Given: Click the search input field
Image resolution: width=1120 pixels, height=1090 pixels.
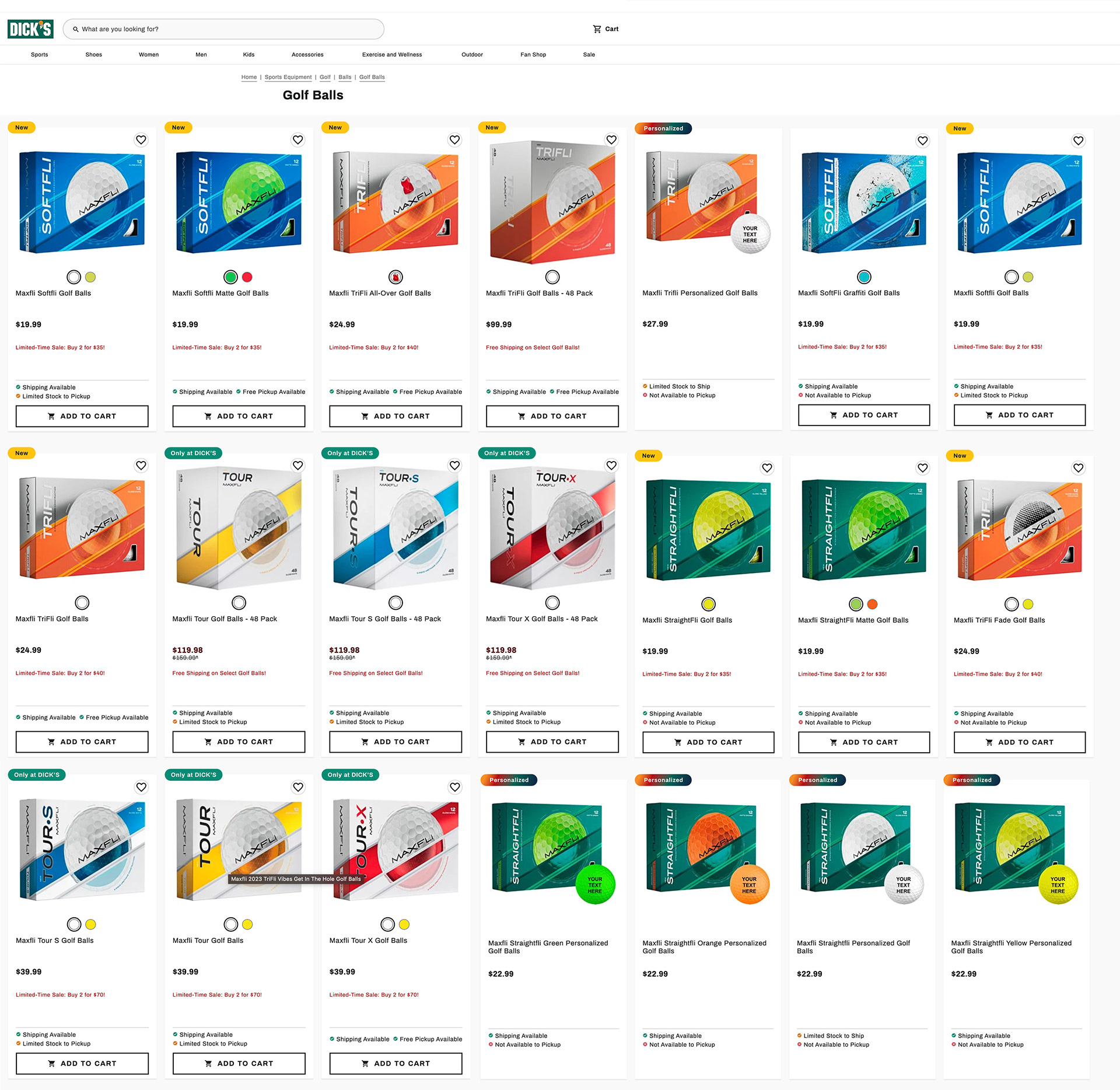Looking at the screenshot, I should coord(223,29).
